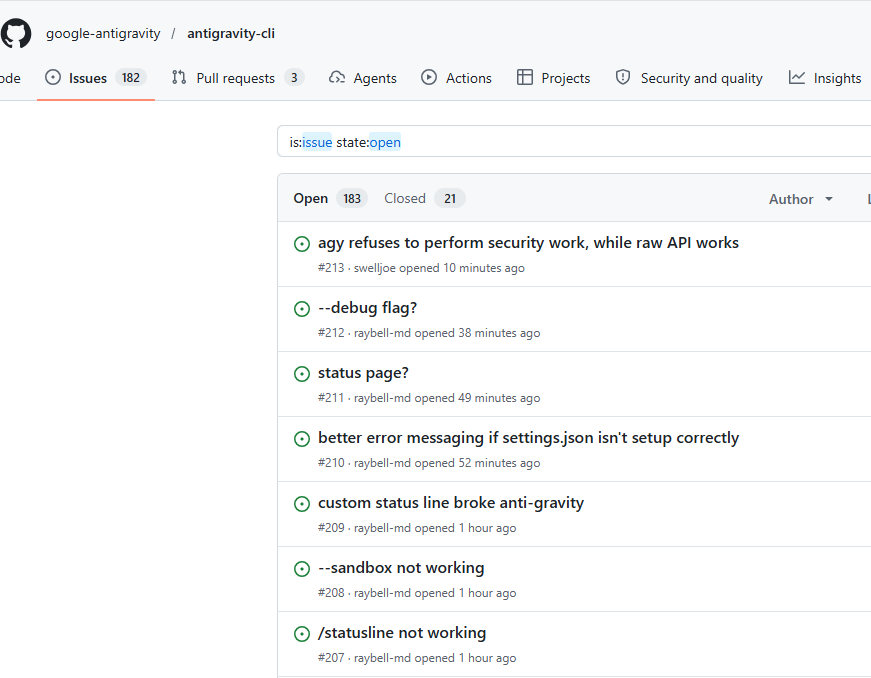Click the Issues count badge 182
Image resolution: width=871 pixels, height=678 pixels.
click(x=131, y=78)
